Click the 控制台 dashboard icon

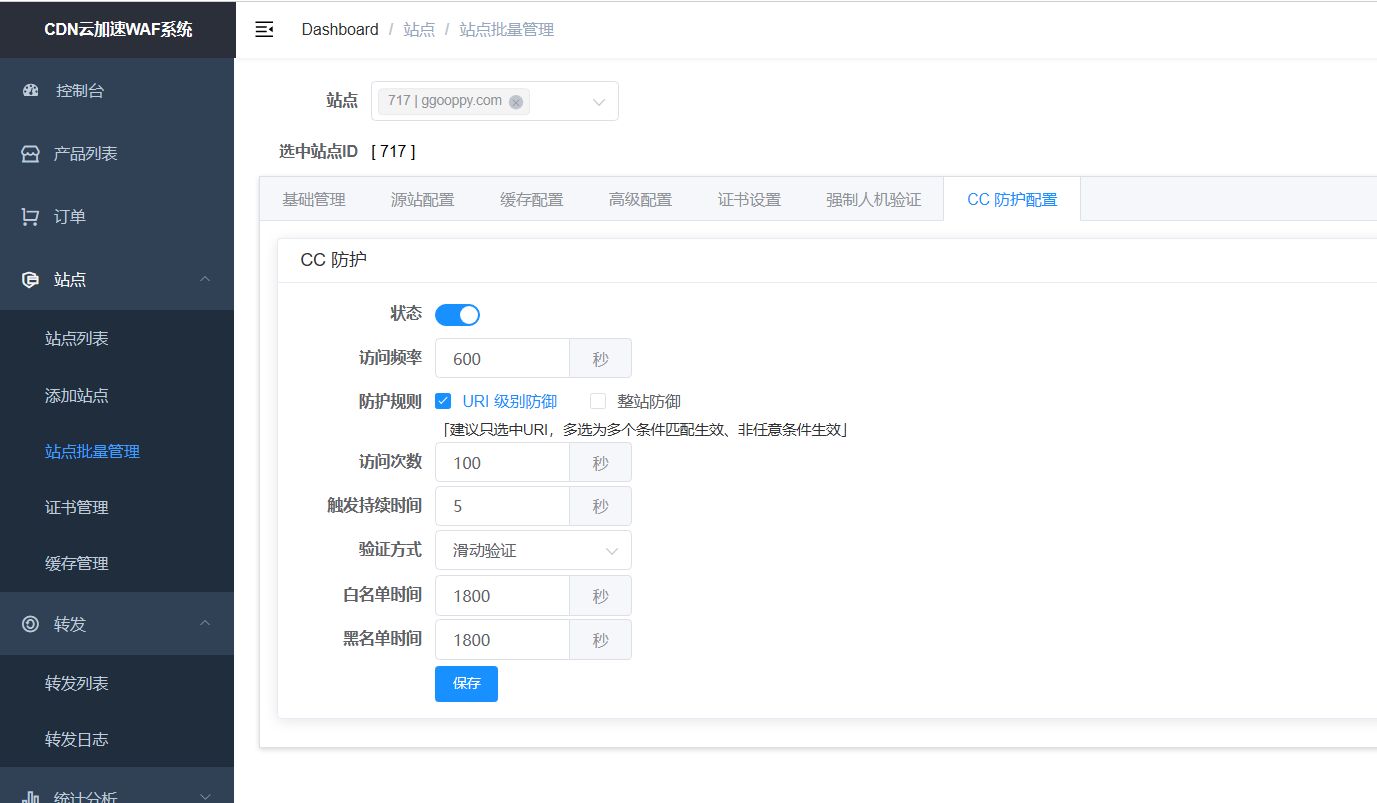(x=31, y=91)
